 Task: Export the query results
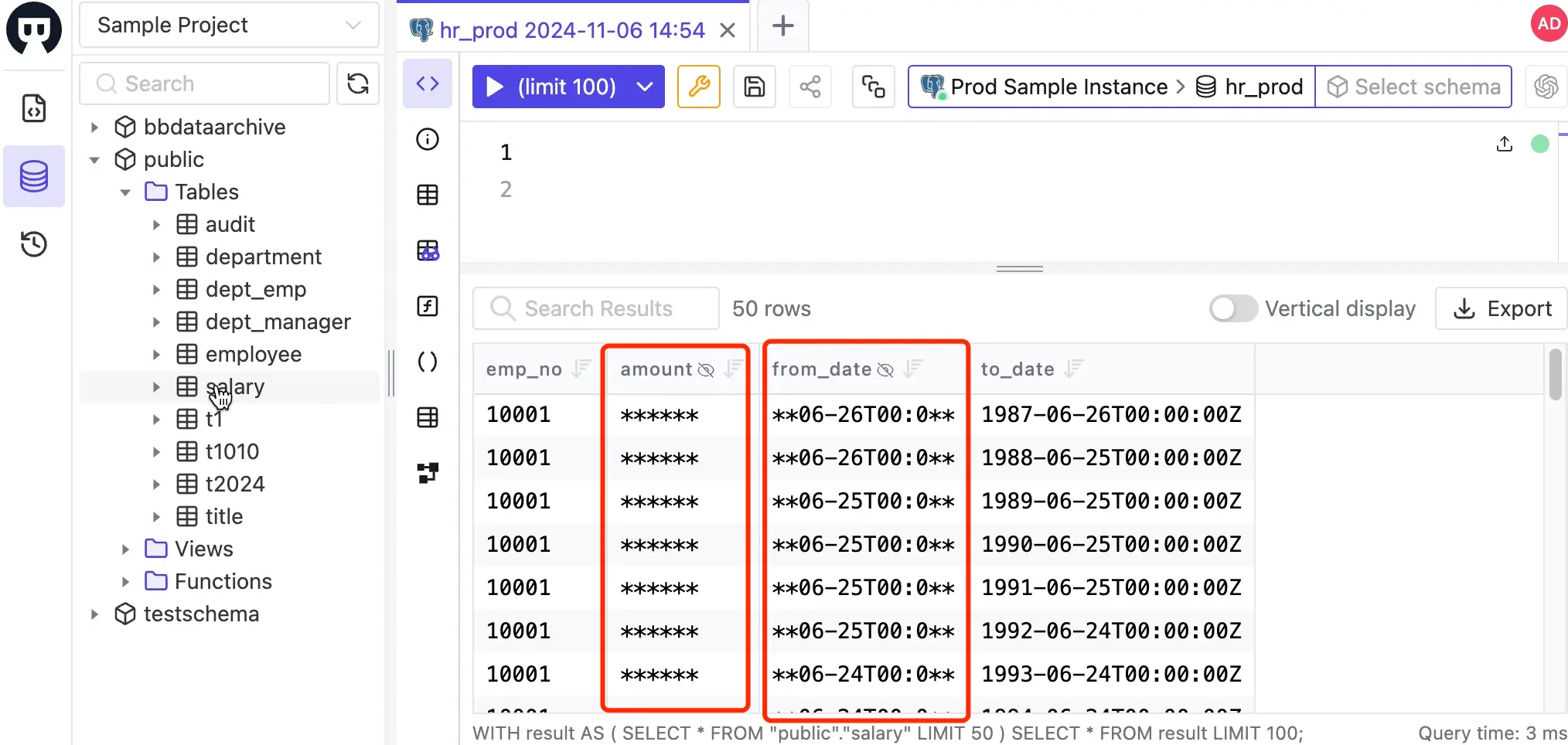(x=1500, y=308)
